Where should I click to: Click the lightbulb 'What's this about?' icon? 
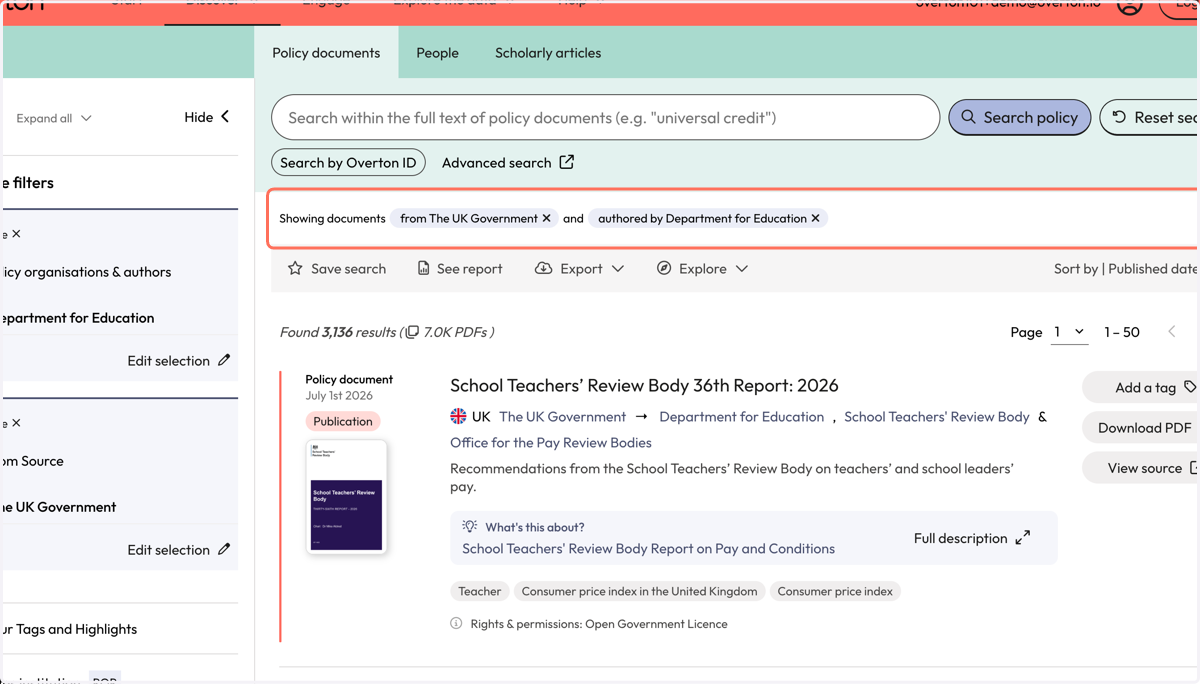coord(469,527)
